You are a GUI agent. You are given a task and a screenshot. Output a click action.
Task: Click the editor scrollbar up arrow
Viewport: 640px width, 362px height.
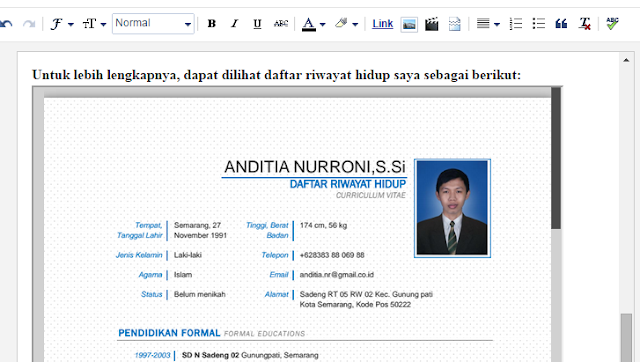click(626, 60)
